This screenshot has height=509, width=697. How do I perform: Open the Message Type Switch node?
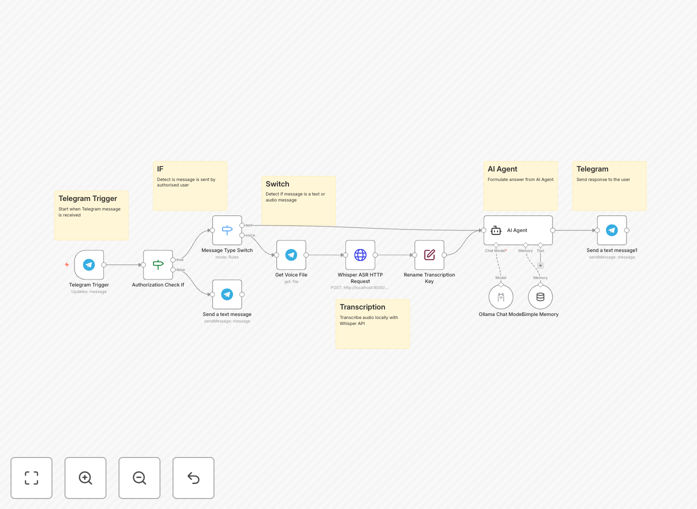[227, 230]
